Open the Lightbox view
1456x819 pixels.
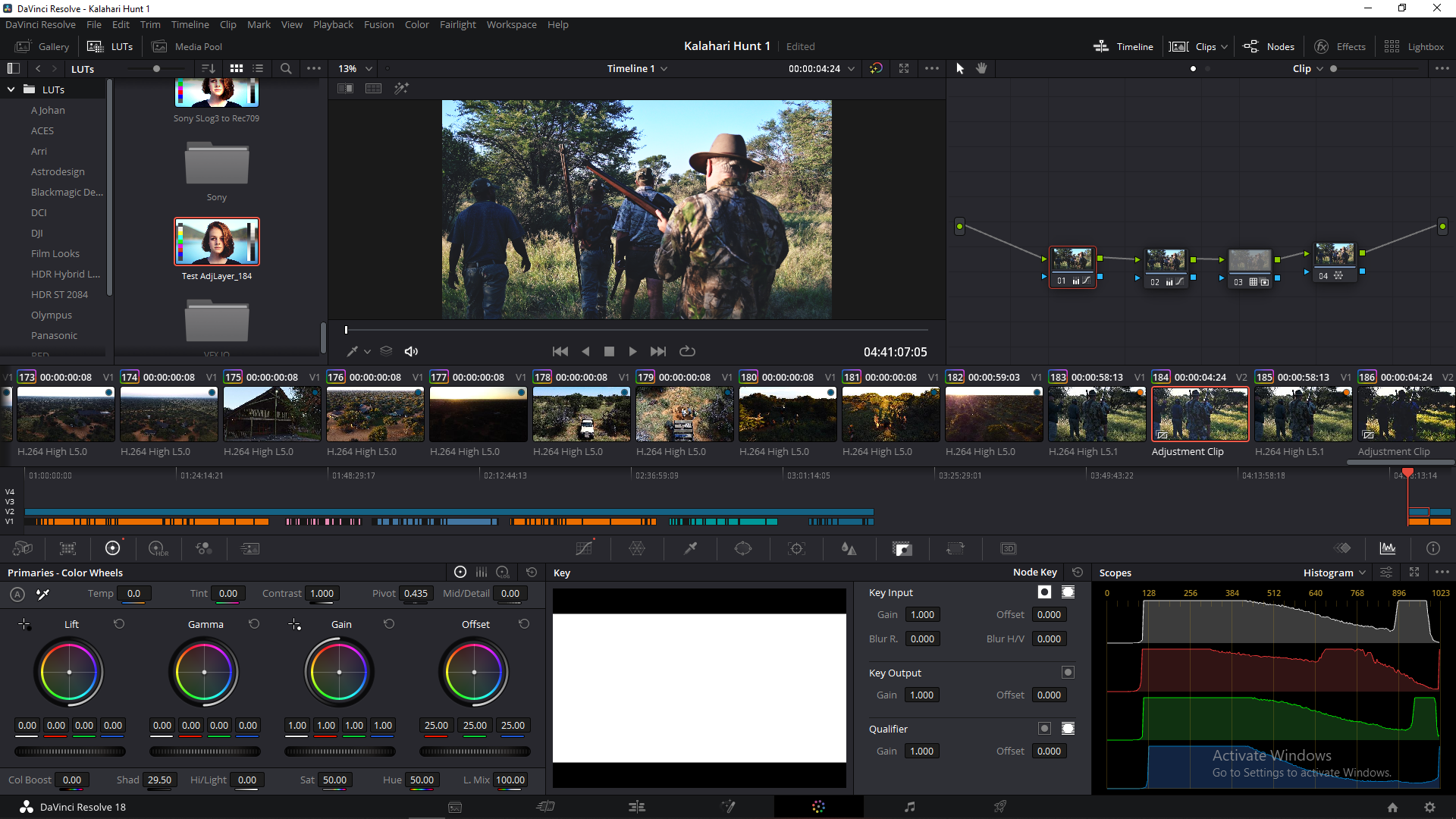click(1414, 47)
